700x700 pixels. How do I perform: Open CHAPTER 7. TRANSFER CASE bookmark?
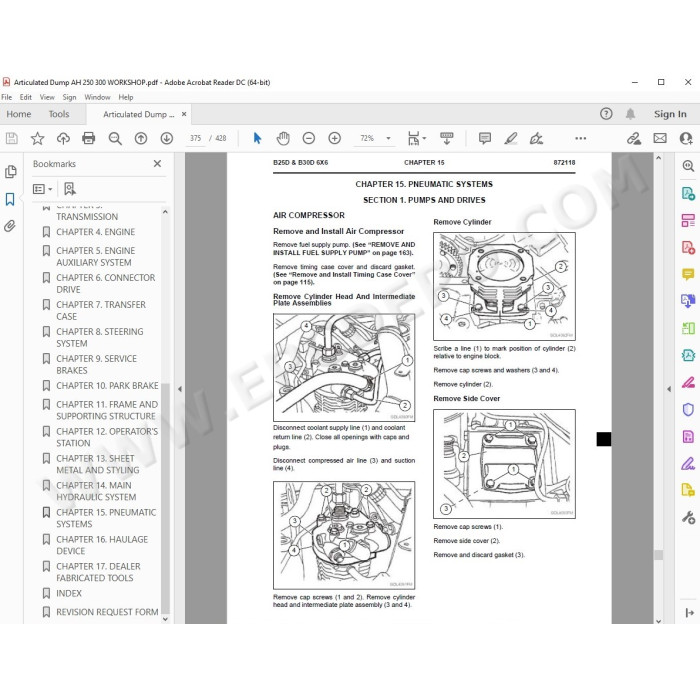point(101,311)
